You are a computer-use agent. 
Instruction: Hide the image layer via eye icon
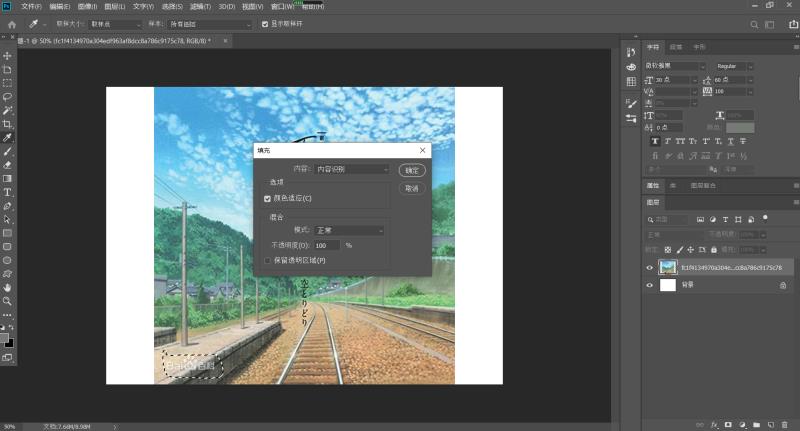click(649, 268)
